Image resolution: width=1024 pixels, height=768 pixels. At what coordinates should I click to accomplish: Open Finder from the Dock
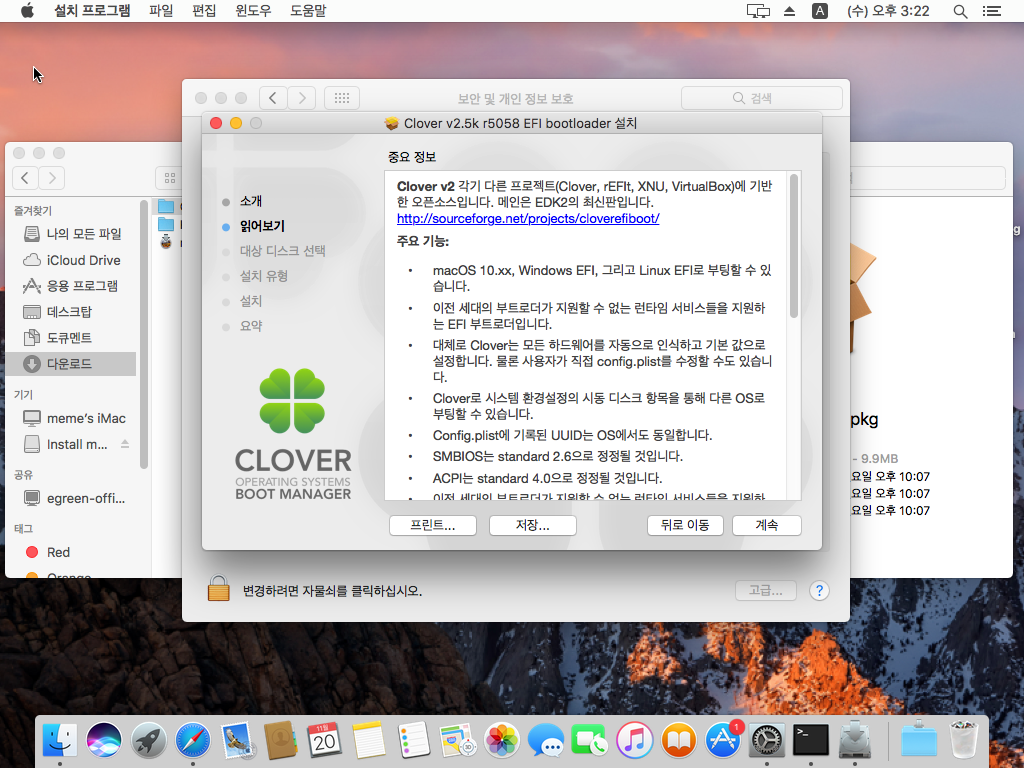59,741
